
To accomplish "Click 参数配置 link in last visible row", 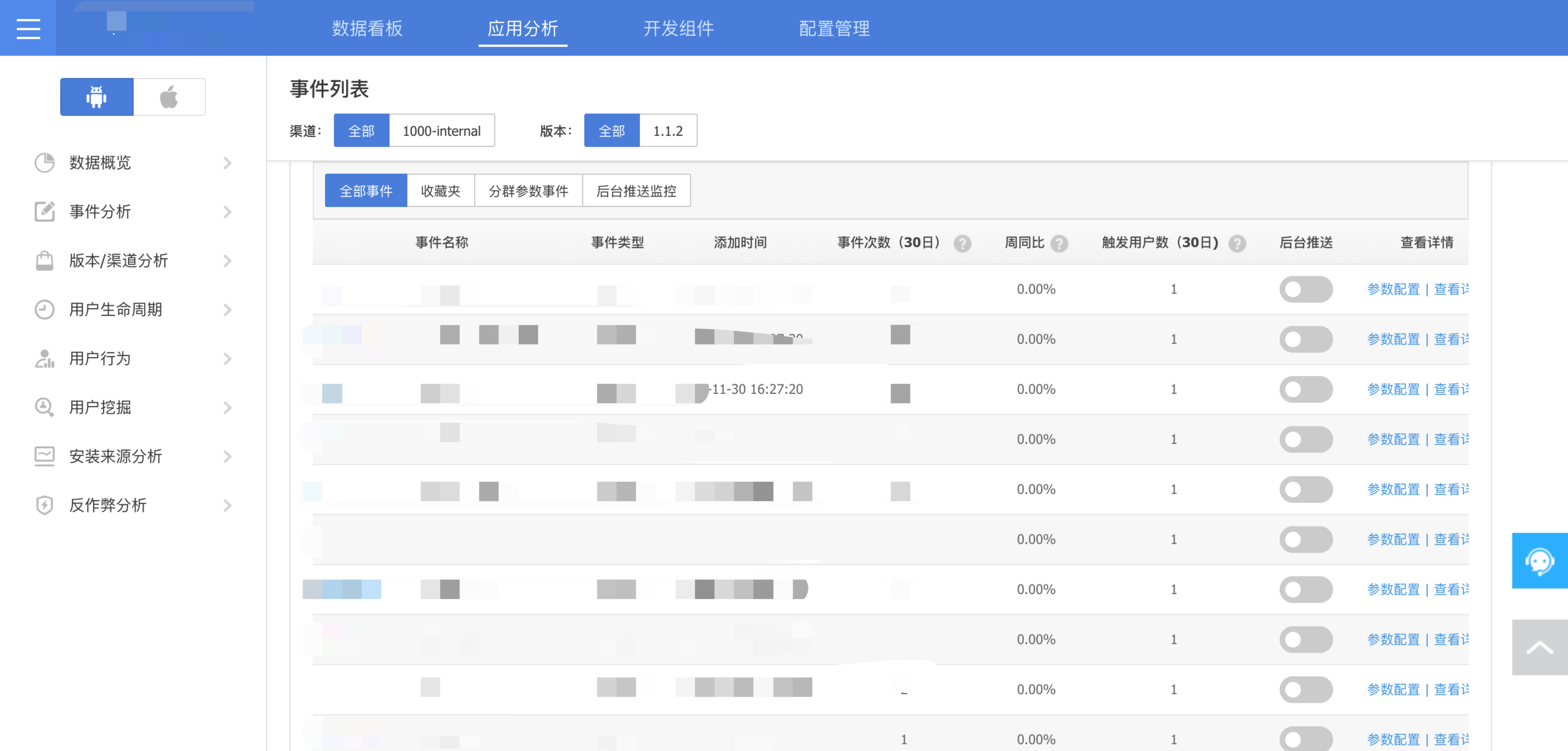I will [1393, 739].
